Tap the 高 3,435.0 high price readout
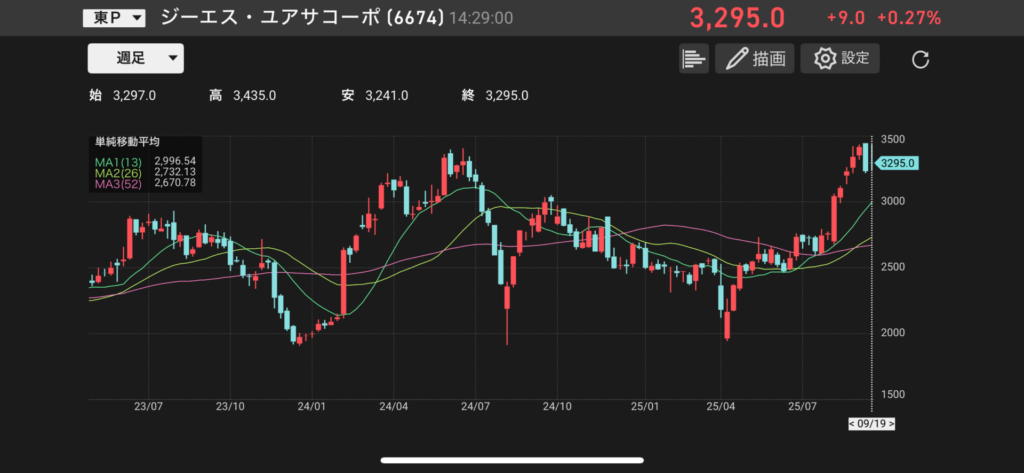The height and width of the screenshot is (473, 1024). pos(242,96)
